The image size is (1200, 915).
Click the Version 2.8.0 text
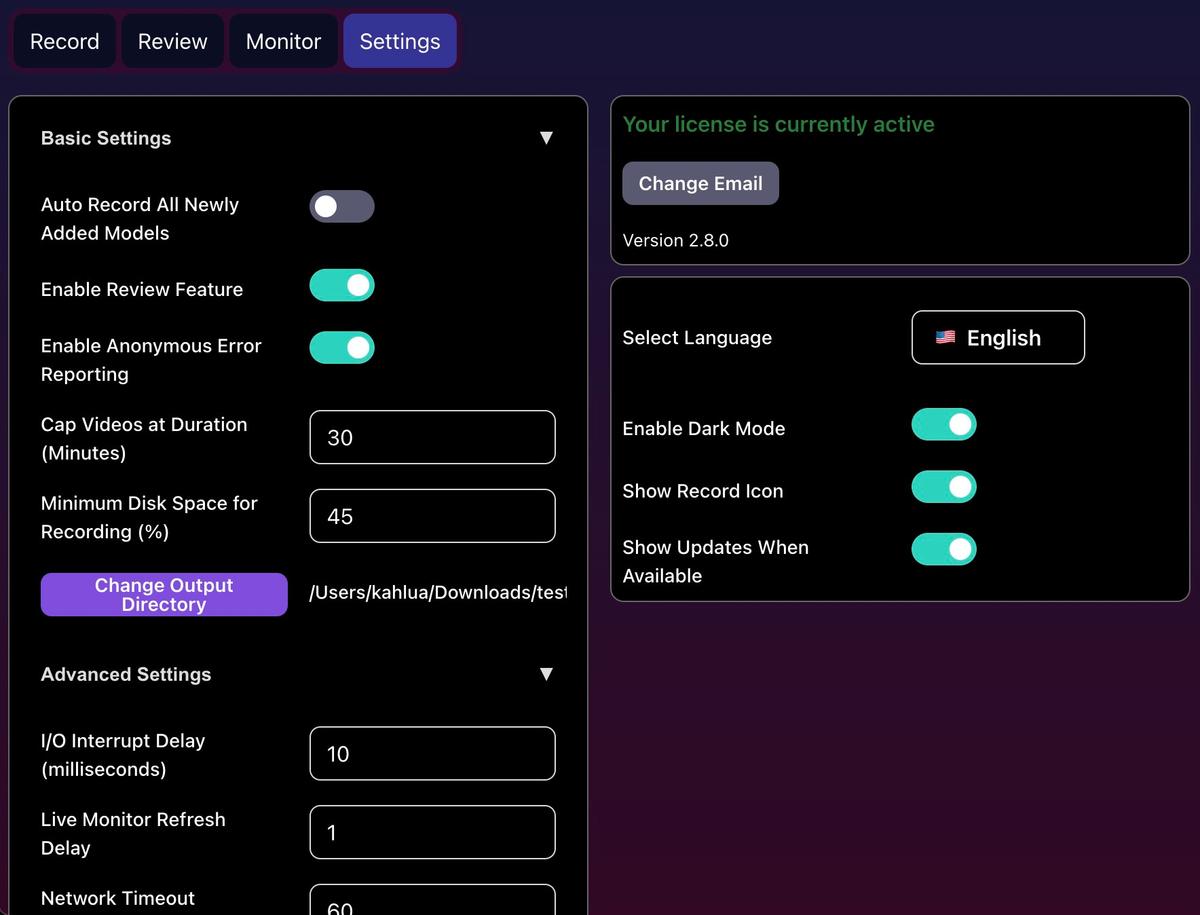tap(676, 240)
